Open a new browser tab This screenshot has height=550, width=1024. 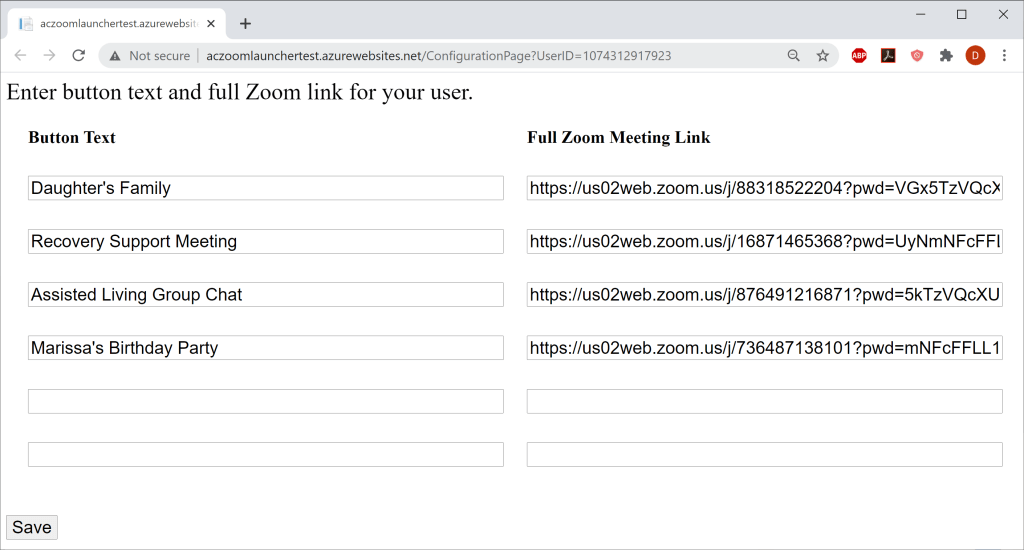tap(246, 24)
